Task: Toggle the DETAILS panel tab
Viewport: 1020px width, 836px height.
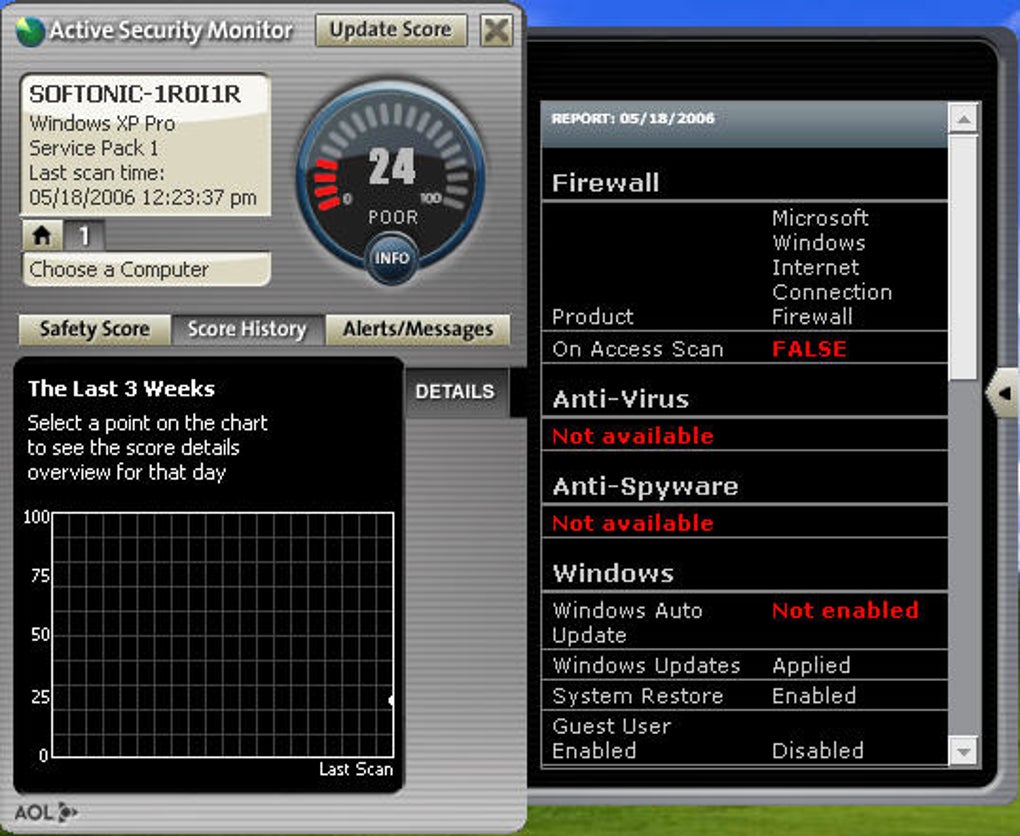Action: click(x=455, y=392)
